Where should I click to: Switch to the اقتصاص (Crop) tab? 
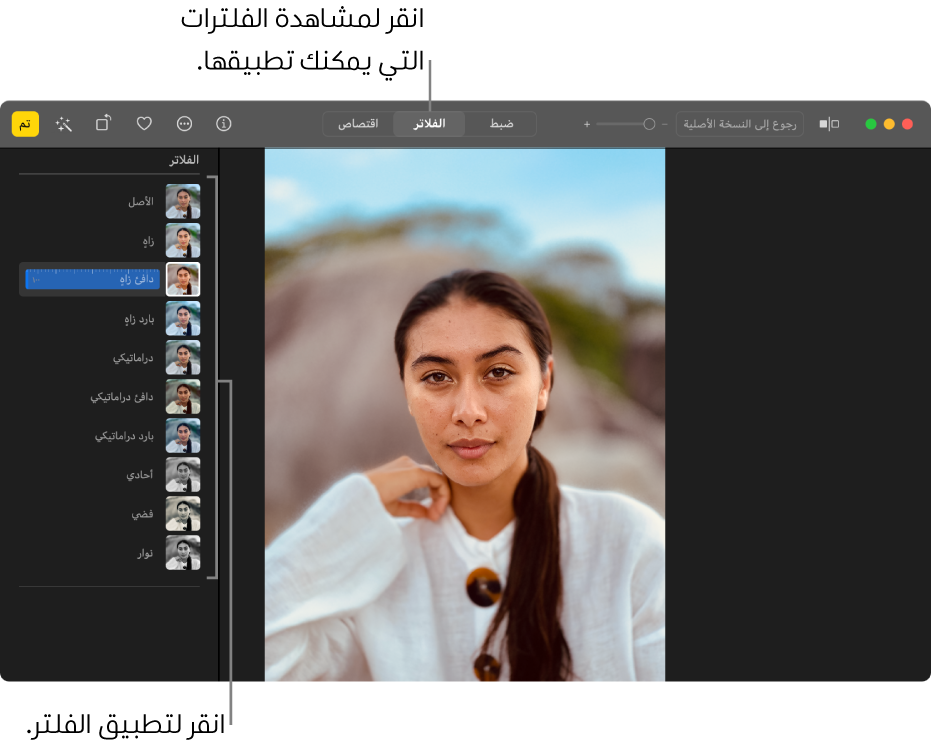pos(358,124)
